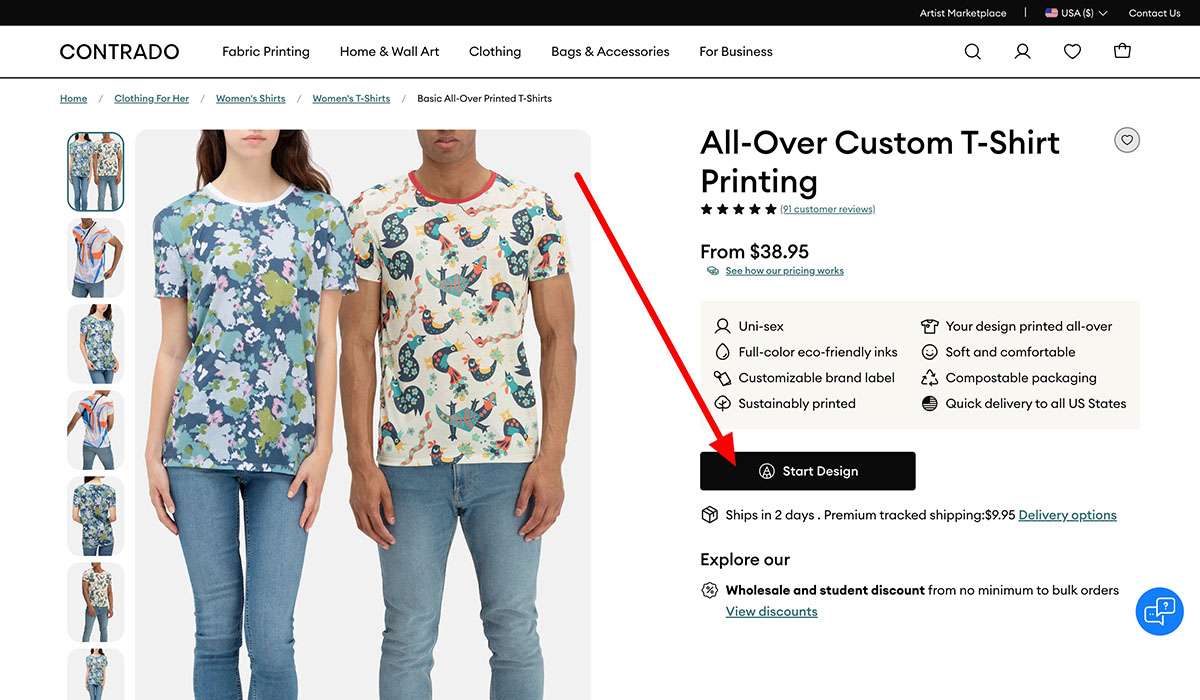Click the View discounts link
The height and width of the screenshot is (700, 1200).
coord(771,612)
